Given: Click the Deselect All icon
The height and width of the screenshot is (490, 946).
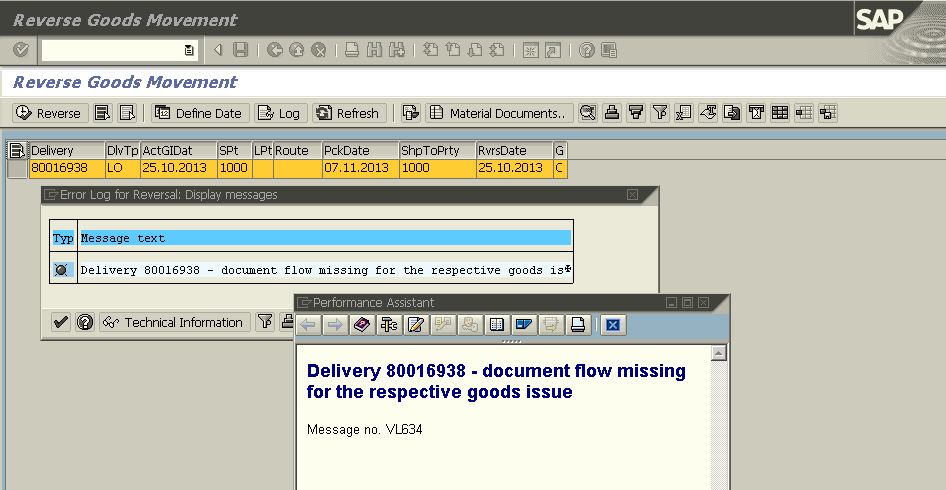Looking at the screenshot, I should point(127,113).
